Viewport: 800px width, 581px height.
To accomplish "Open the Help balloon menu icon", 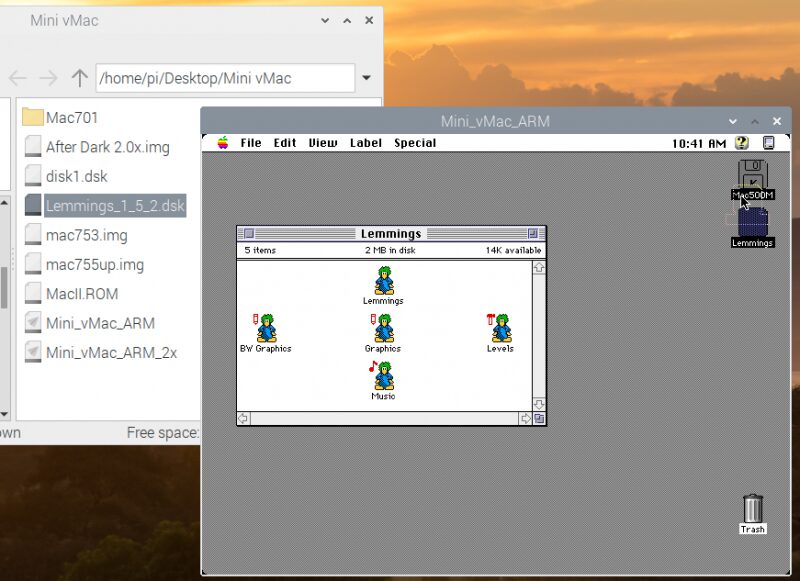I will (x=742, y=143).
